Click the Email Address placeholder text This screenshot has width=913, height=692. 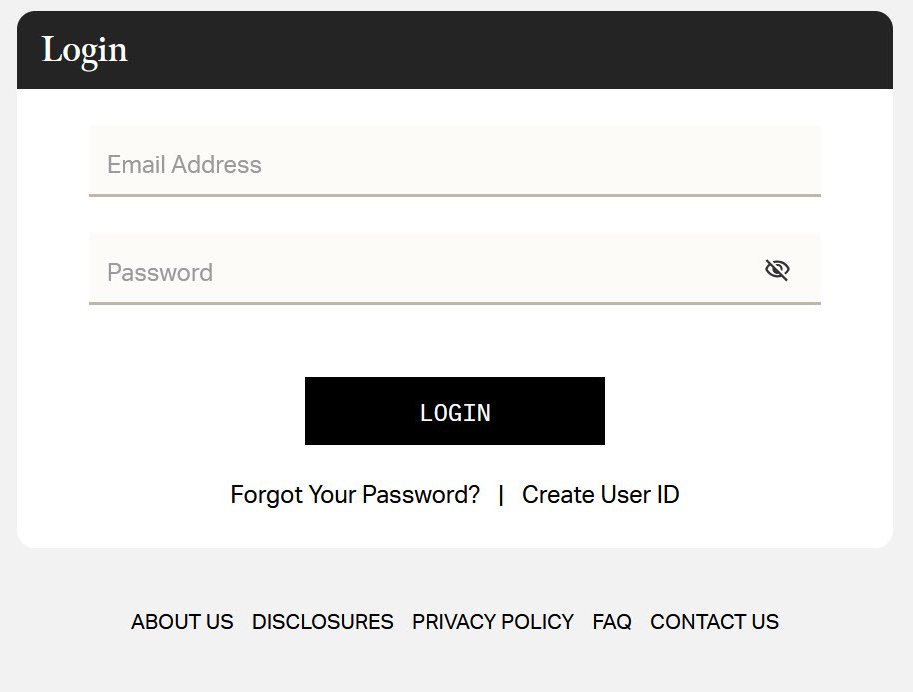[x=184, y=165]
